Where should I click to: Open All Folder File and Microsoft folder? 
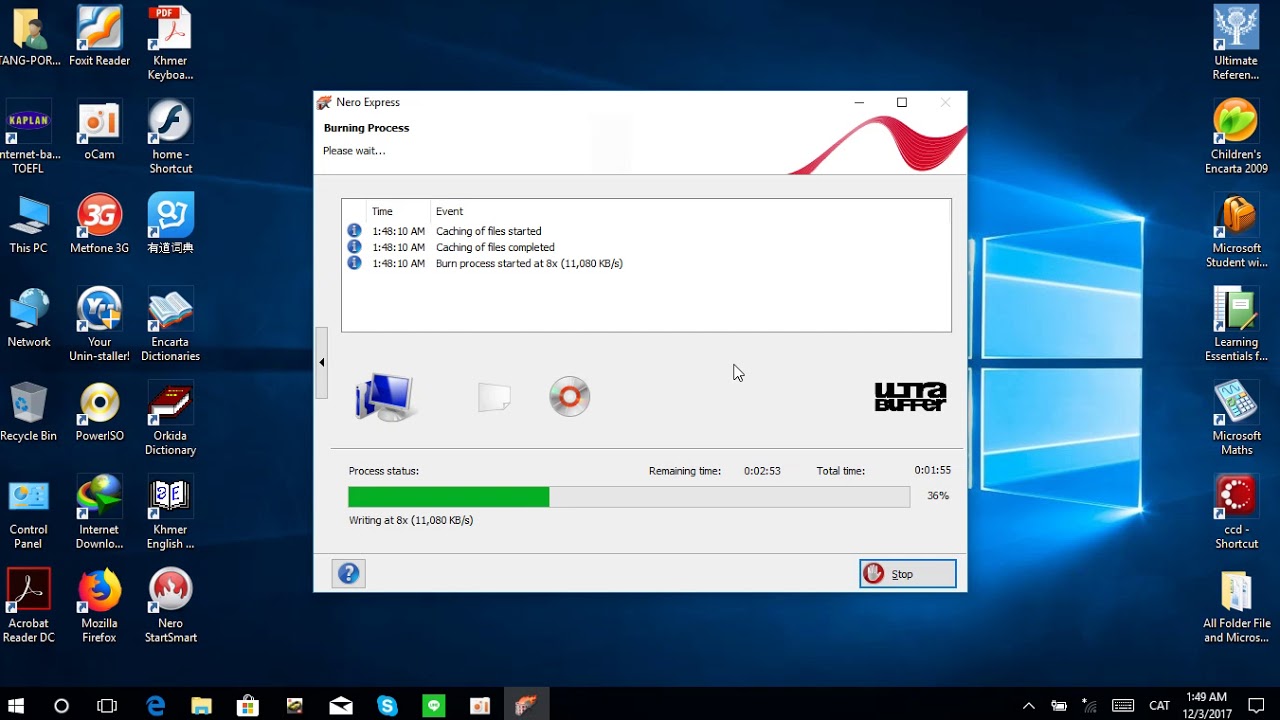click(x=1236, y=607)
